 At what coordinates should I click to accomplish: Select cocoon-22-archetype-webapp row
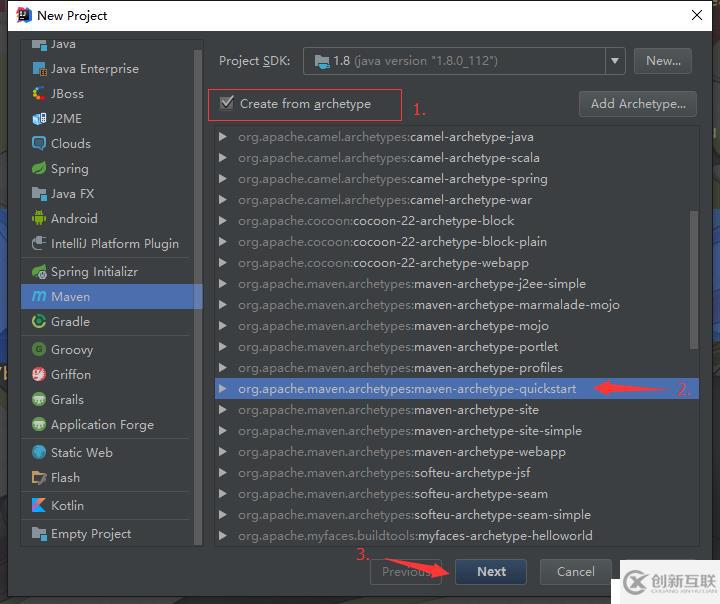pos(456,263)
